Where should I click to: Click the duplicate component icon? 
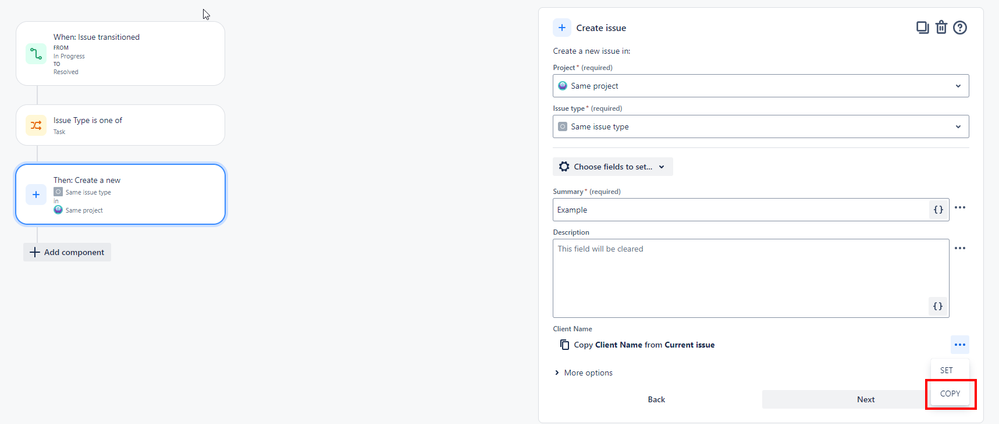pyautogui.click(x=922, y=28)
